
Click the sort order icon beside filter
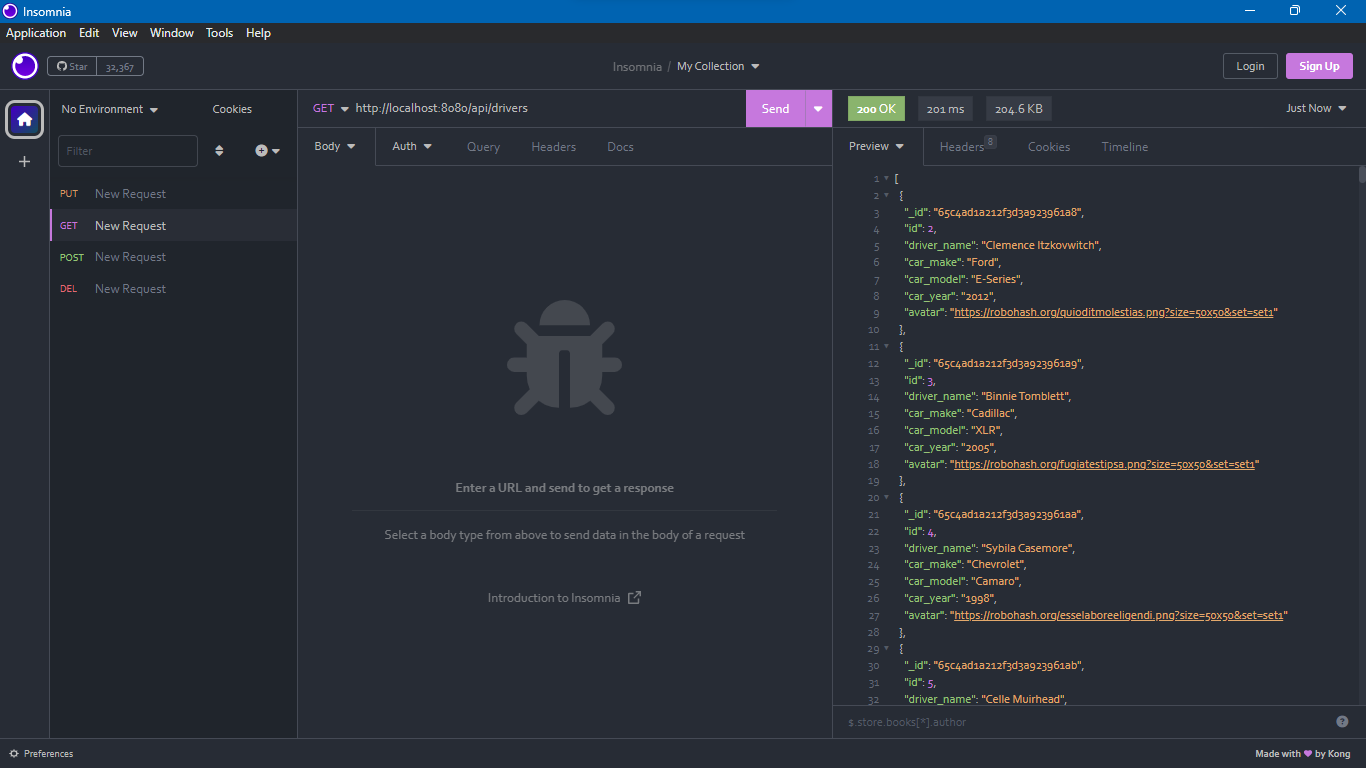[x=220, y=151]
